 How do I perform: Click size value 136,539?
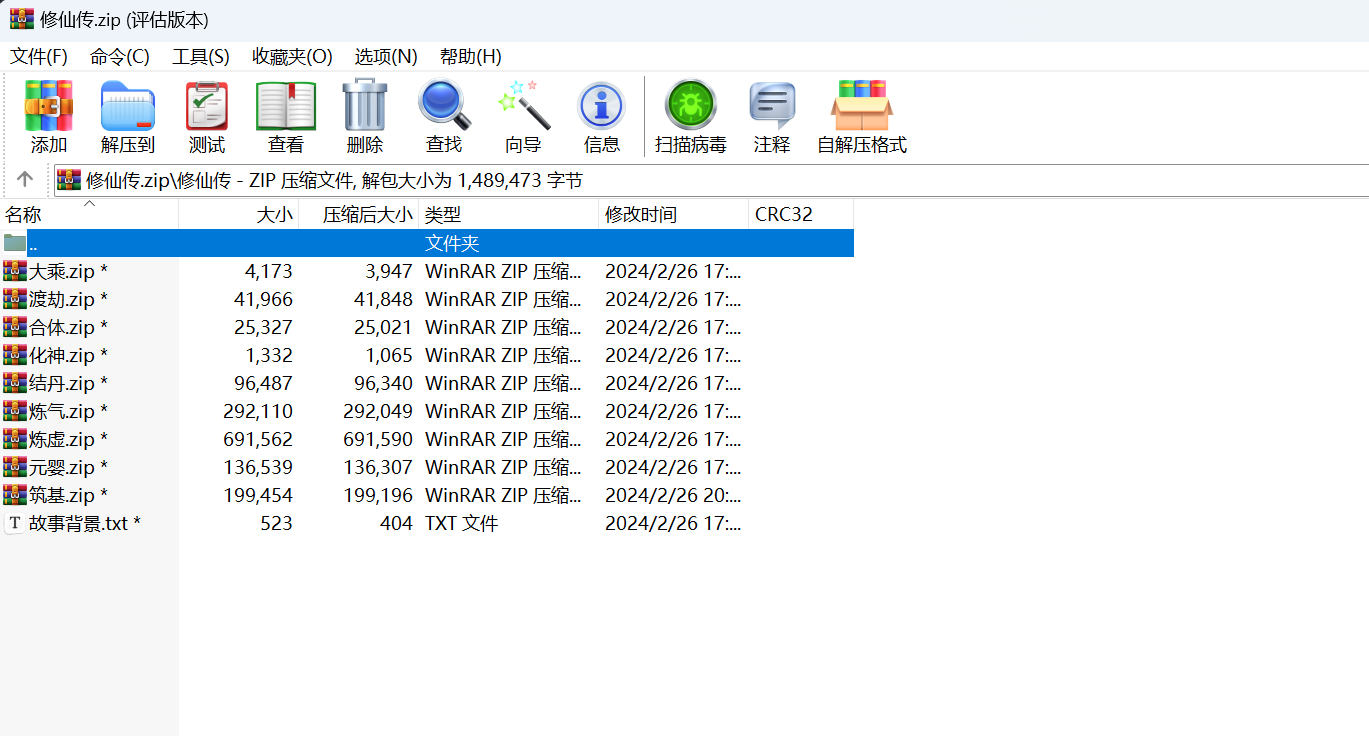click(259, 467)
